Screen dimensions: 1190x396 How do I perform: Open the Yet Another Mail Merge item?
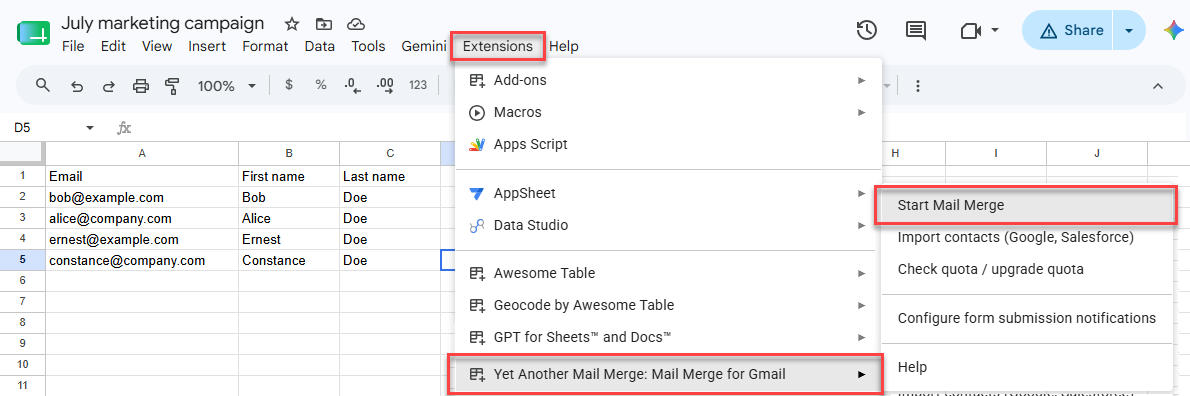pyautogui.click(x=665, y=373)
